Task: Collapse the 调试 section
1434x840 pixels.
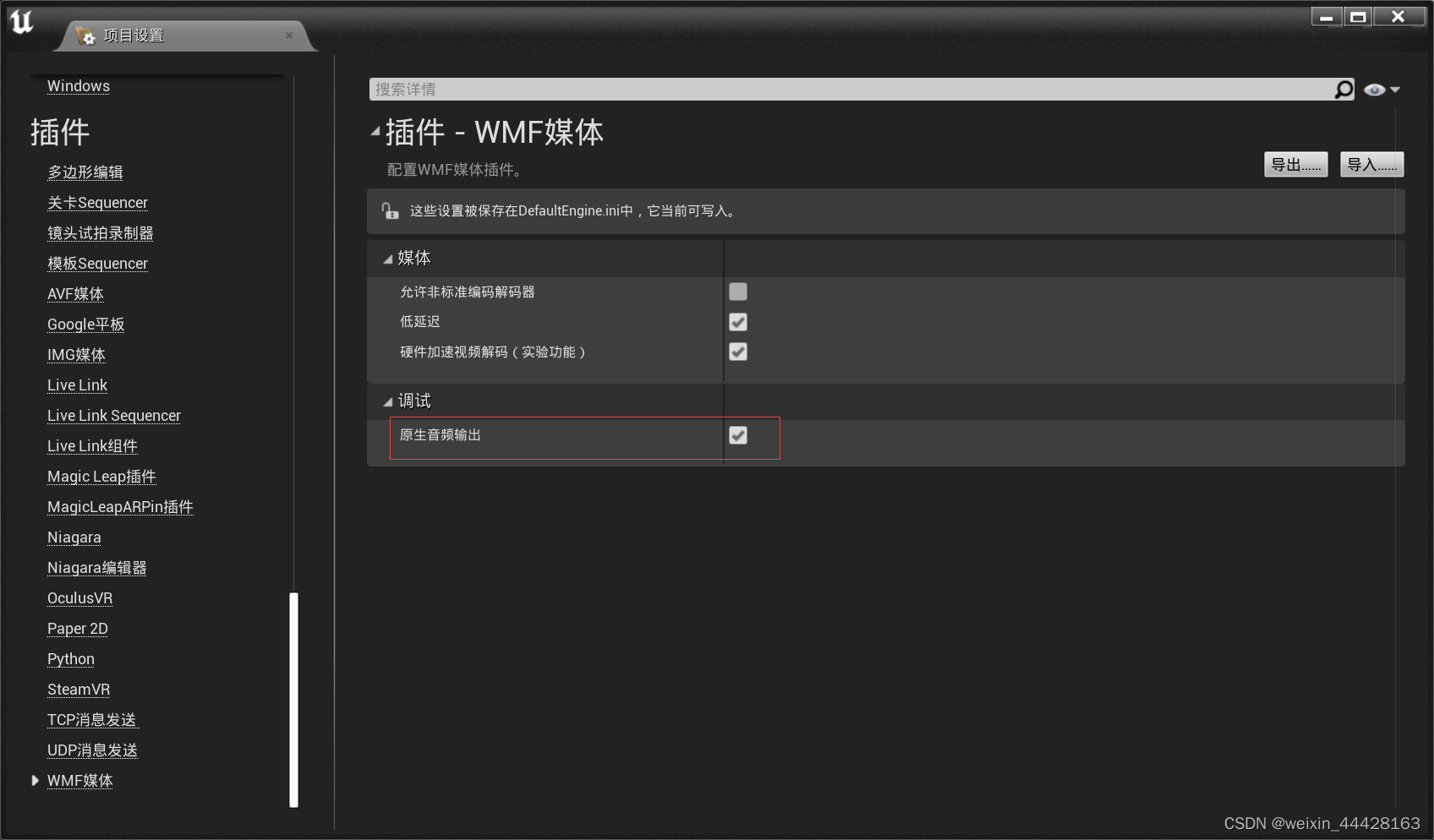Action: (x=388, y=402)
